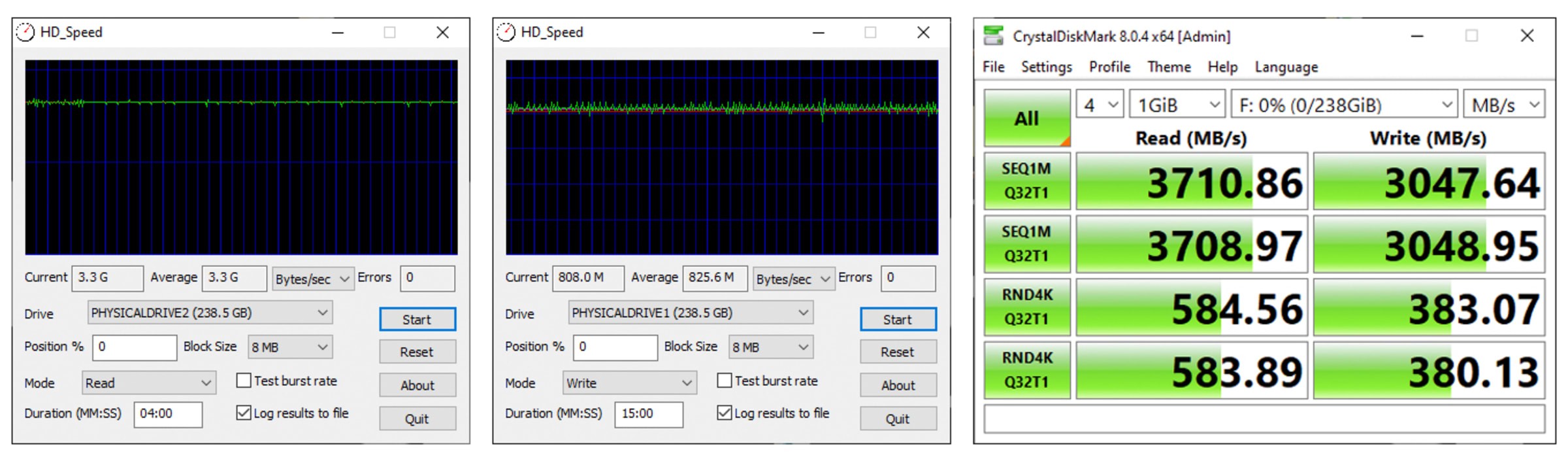The width and height of the screenshot is (1568, 461).
Task: Open the Profile menu
Action: [x=1109, y=67]
